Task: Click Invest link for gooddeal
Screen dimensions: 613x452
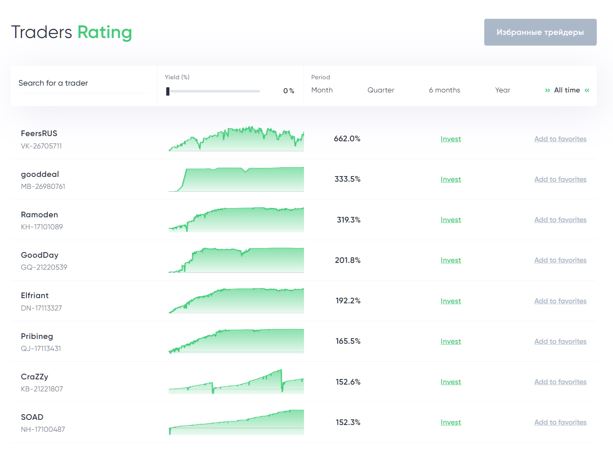Action: coord(450,180)
